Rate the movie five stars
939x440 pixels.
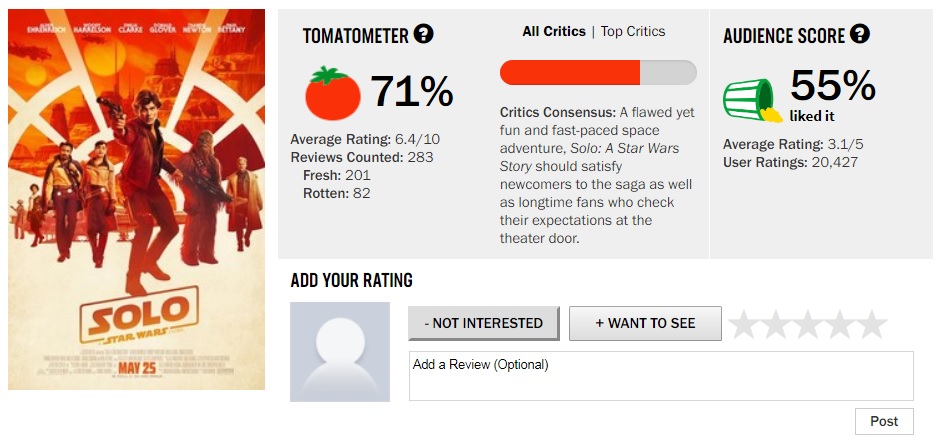pyautogui.click(x=871, y=324)
